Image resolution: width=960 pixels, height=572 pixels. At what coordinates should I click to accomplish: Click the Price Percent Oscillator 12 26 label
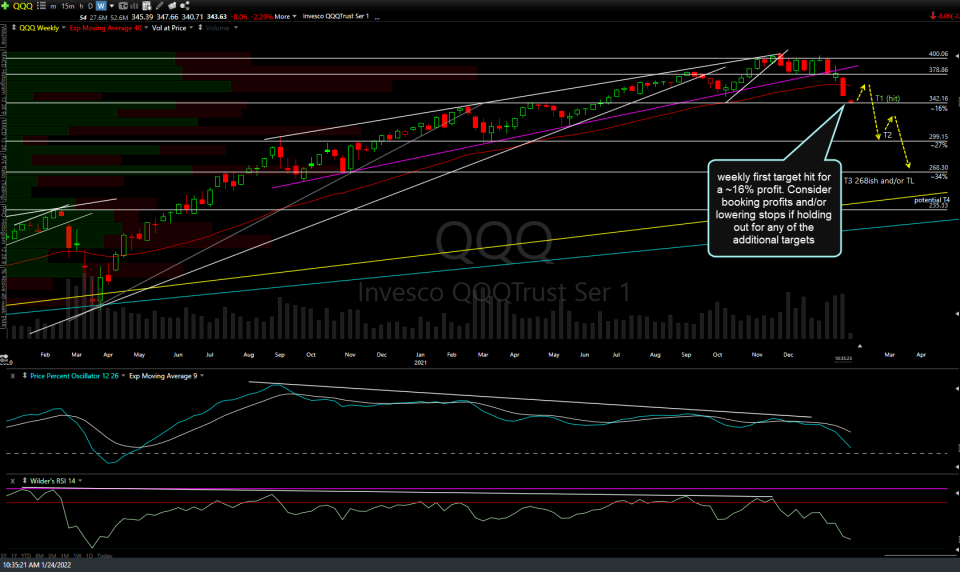click(x=74, y=375)
